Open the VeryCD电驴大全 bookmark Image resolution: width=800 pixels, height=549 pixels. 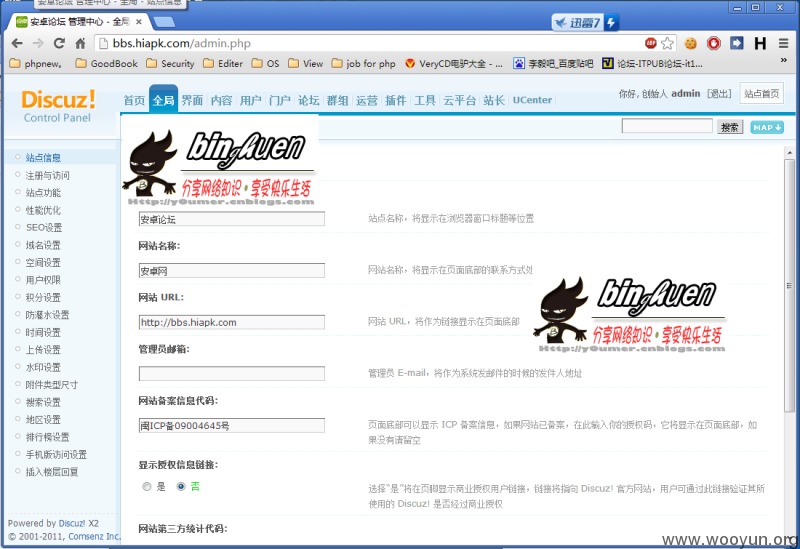tap(454, 64)
